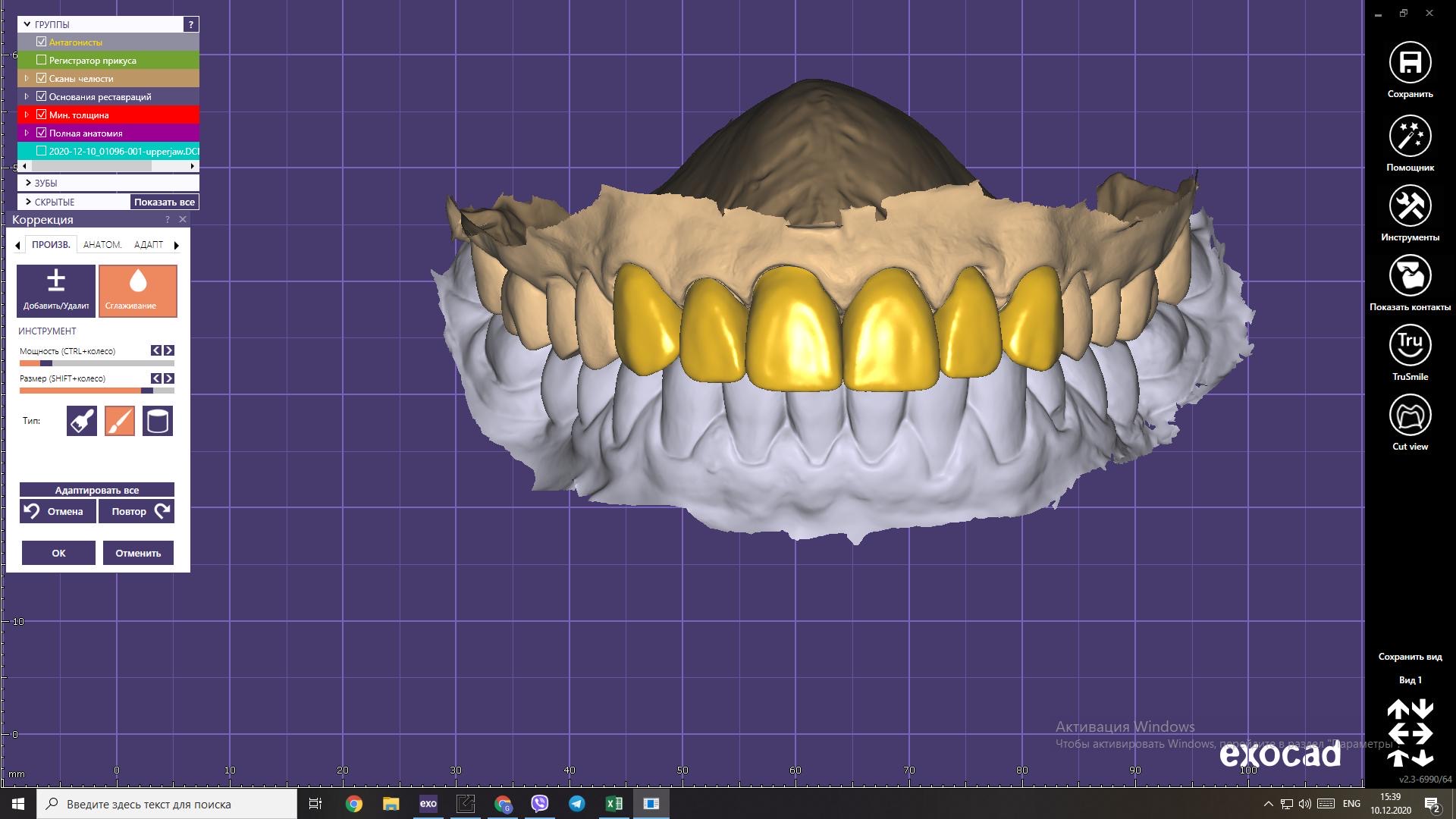Image resolution: width=1456 pixels, height=819 pixels.
Task: Open the TruSmile icon
Action: pos(1410,346)
